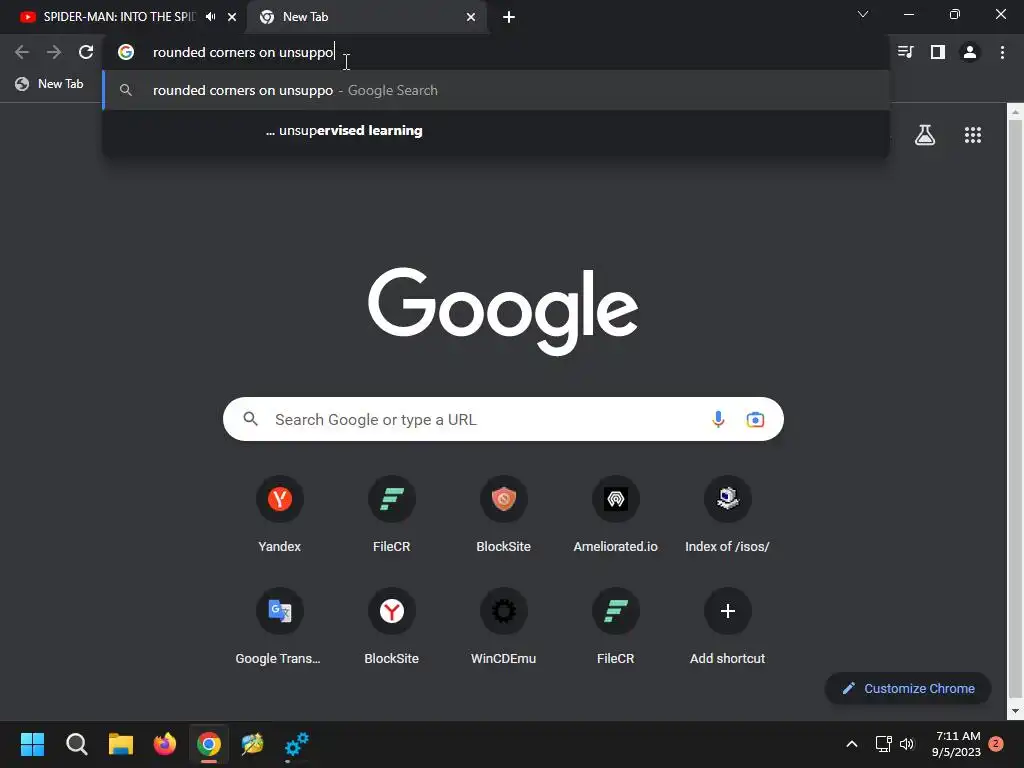Viewport: 1024px width, 768px height.
Task: Open Windows taskbar search
Action: pyautogui.click(x=76, y=744)
